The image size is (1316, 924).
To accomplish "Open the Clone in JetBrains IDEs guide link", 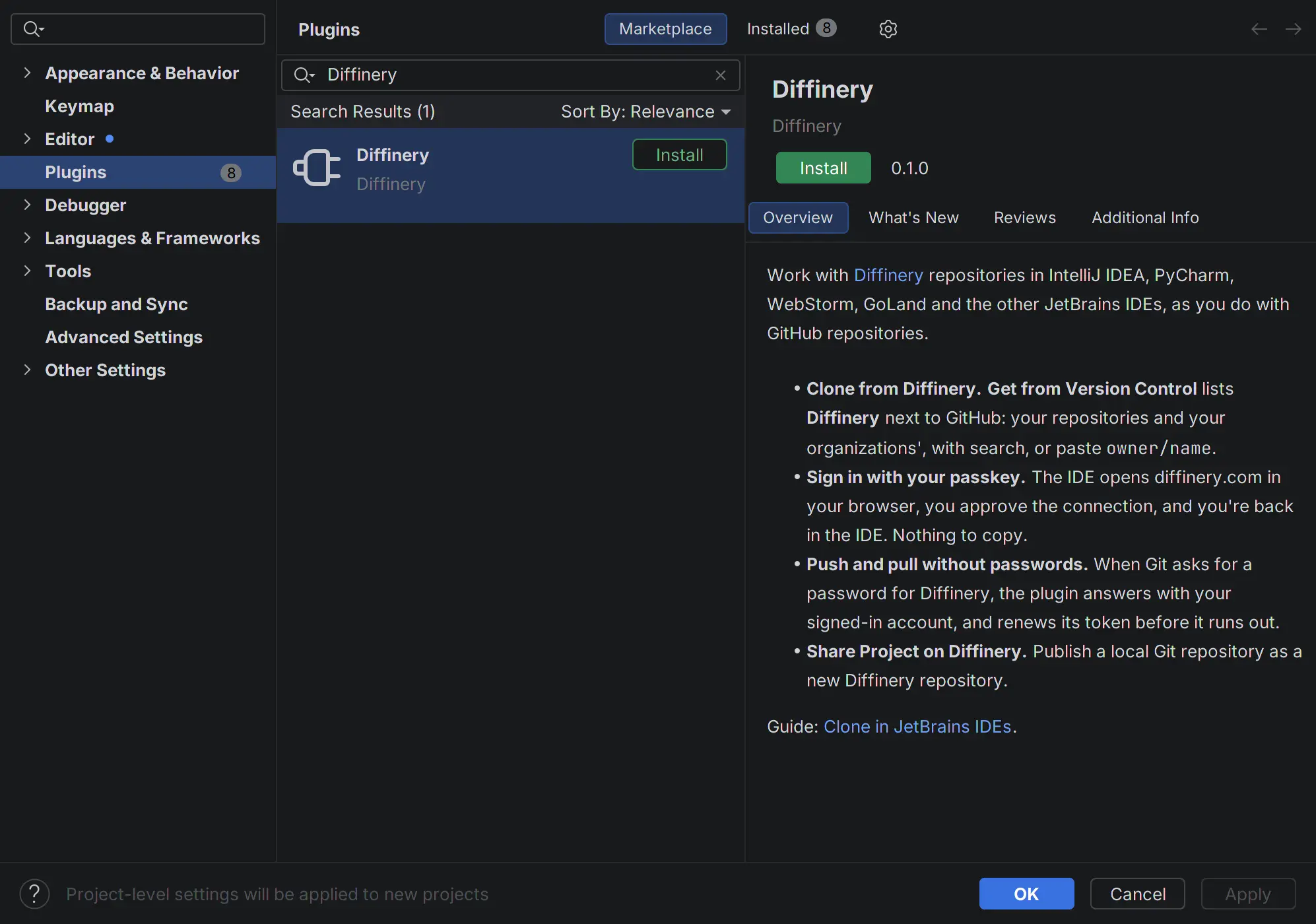I will pos(917,727).
